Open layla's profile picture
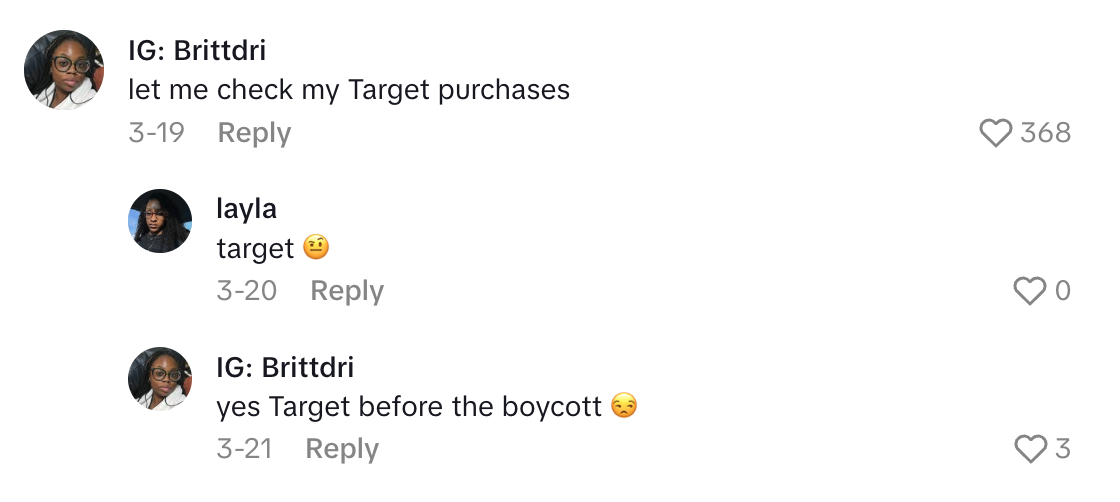This screenshot has height=502, width=1120. pos(160,221)
